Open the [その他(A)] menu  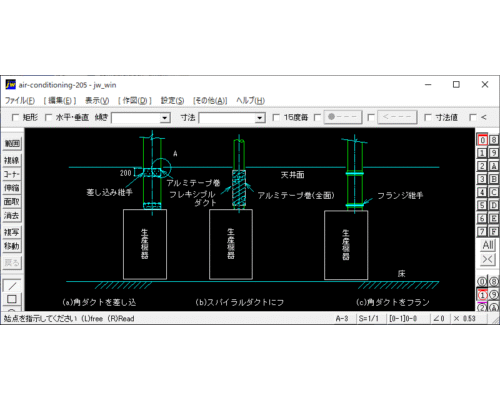[210, 100]
